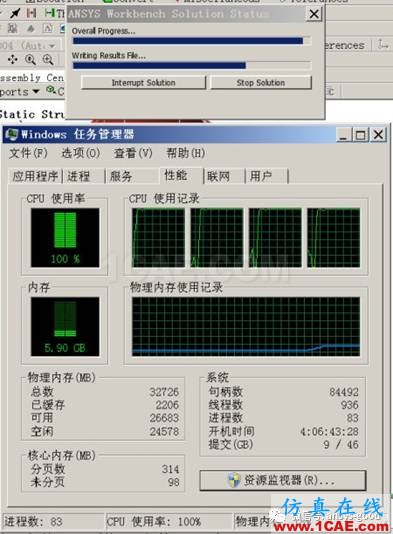Click the Interrupt Solution button
Image resolution: width=393 pixels, height=534 pixels.
[143, 83]
